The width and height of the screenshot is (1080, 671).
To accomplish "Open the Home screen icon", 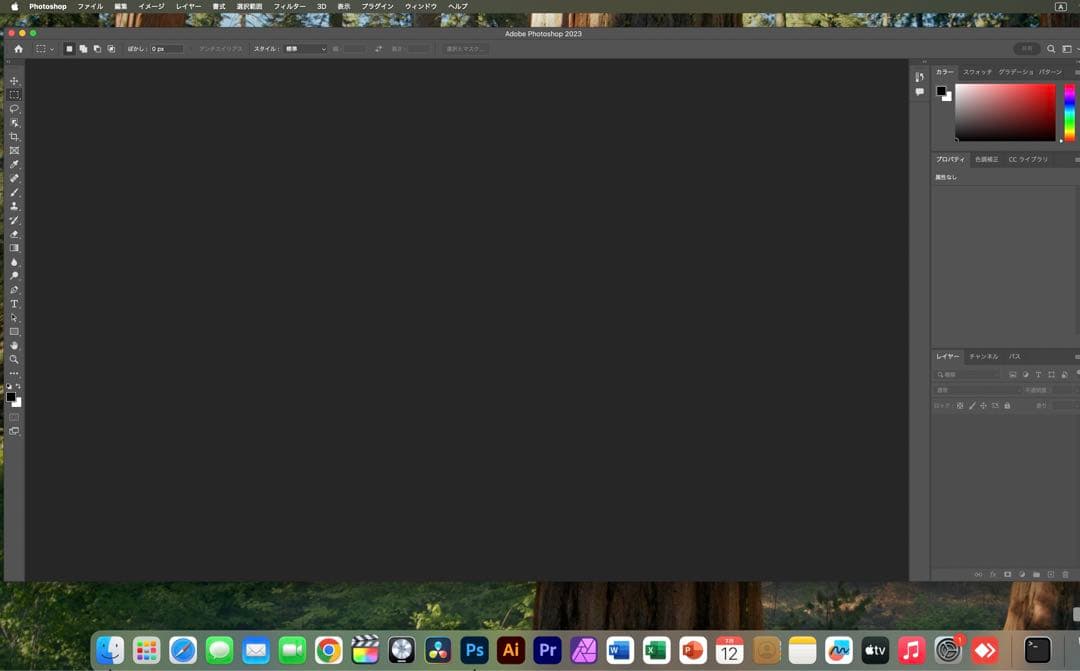I will (x=17, y=48).
